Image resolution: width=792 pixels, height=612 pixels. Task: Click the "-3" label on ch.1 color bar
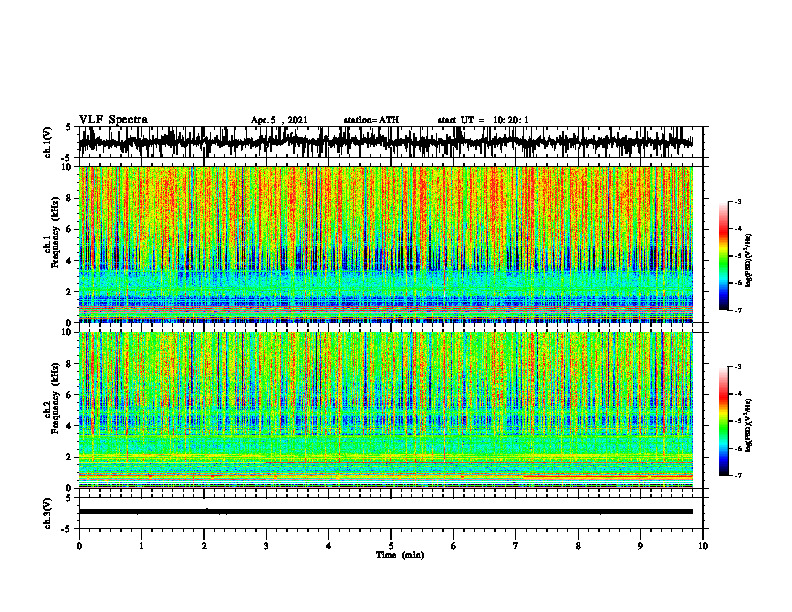[x=738, y=201]
